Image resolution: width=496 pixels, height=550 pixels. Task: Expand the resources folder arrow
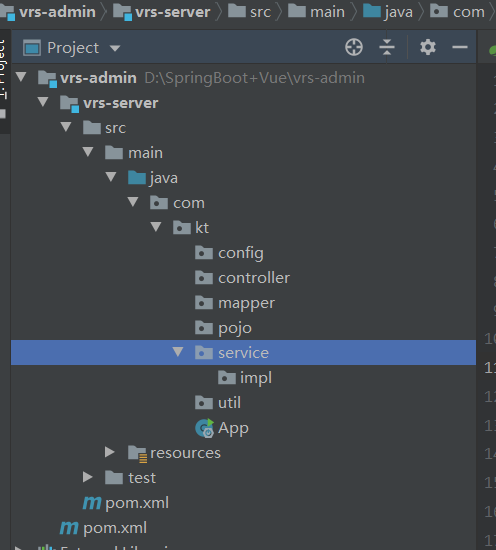[110, 452]
